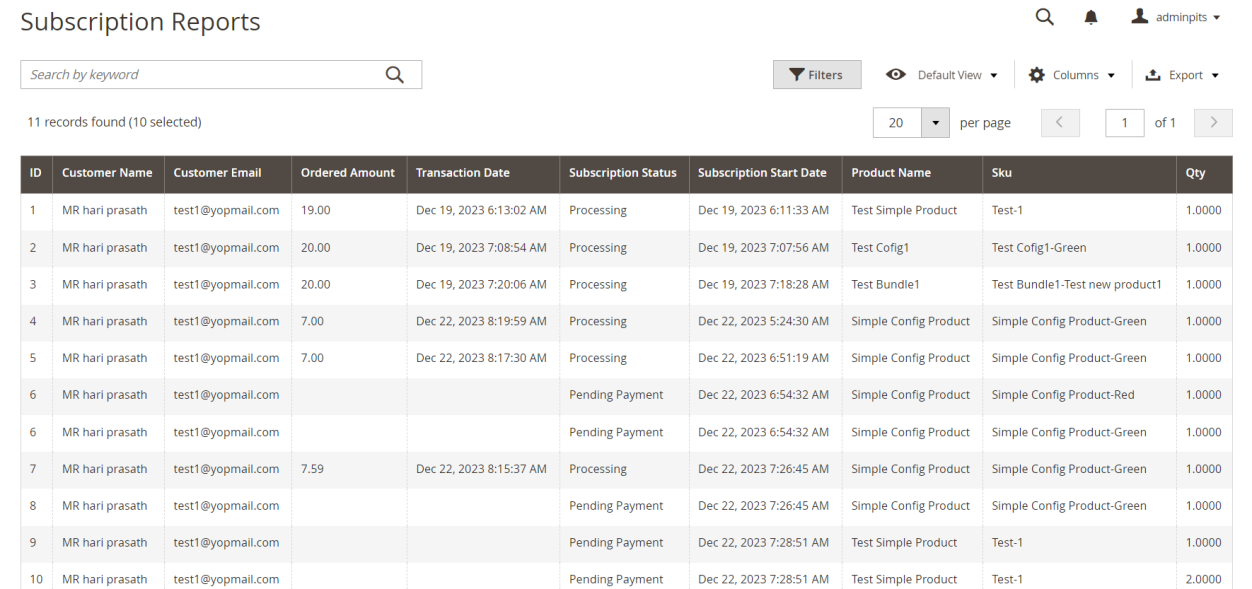Open the Filters panel
Image resolution: width=1252 pixels, height=589 pixels.
coord(816,75)
